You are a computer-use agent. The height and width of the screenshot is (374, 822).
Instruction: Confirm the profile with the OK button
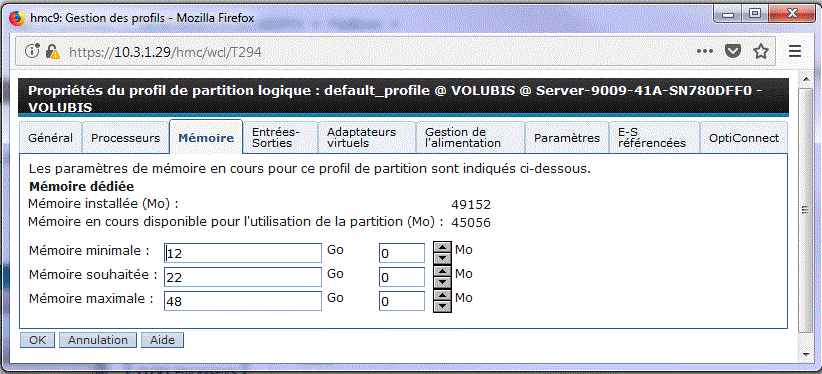(37, 340)
